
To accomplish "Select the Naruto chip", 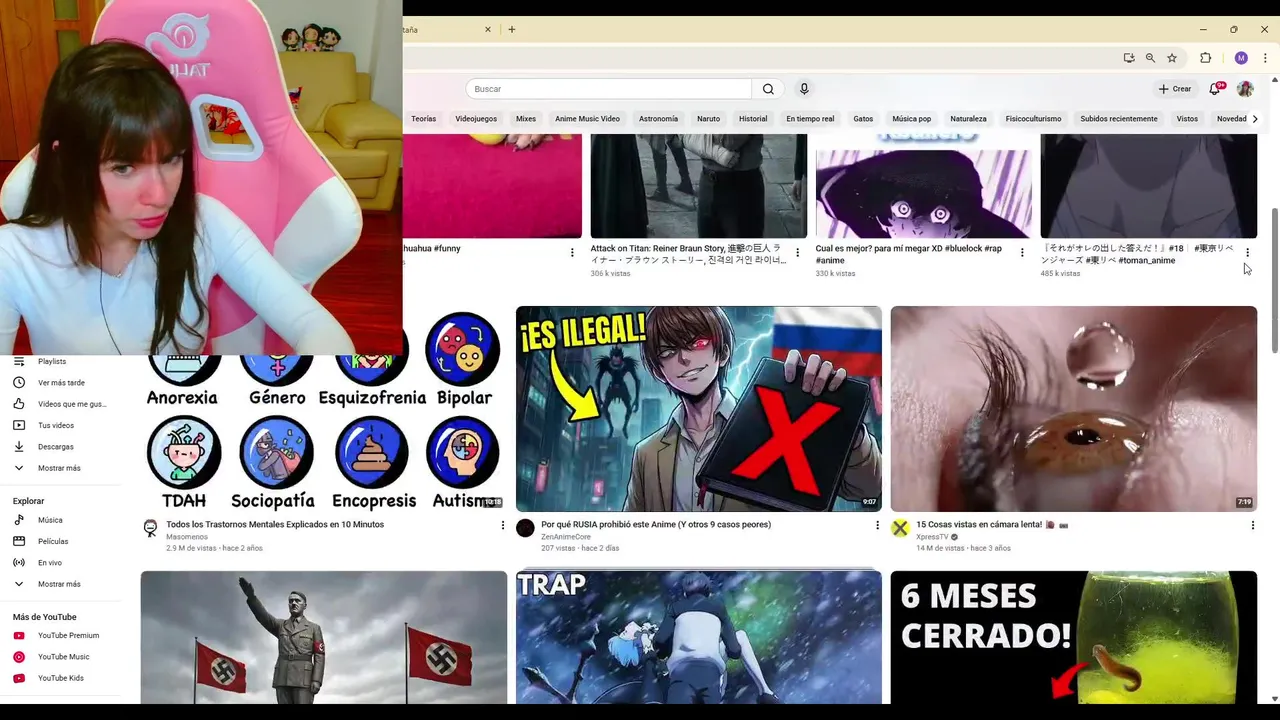I will 708,119.
